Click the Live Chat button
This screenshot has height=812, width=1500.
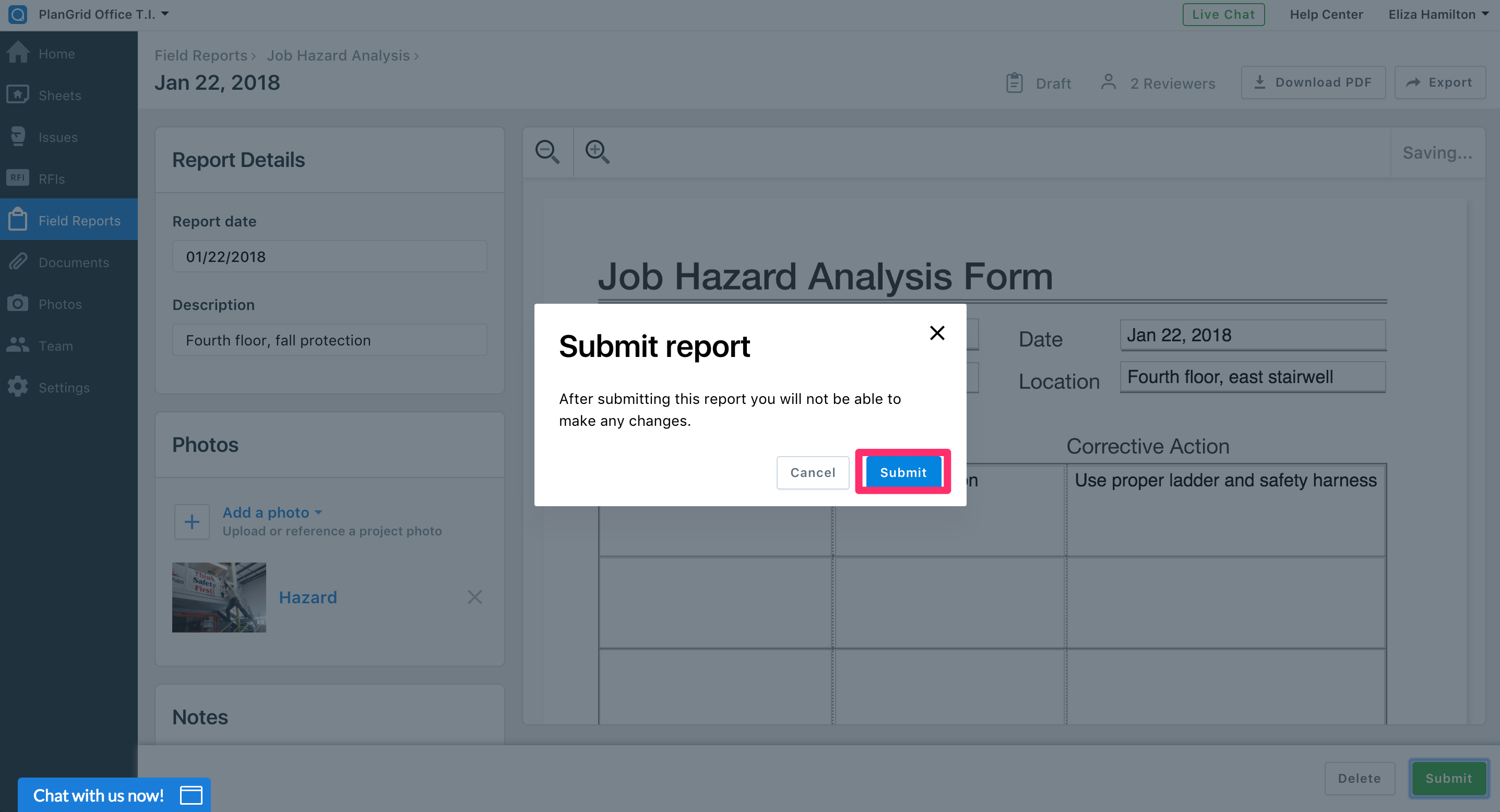click(x=1223, y=14)
